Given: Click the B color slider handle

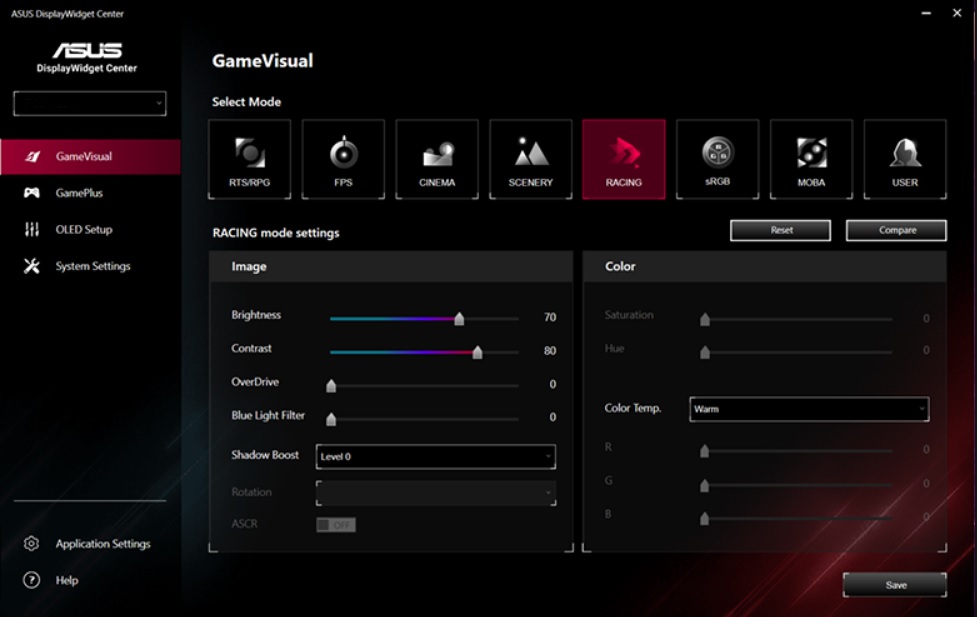Looking at the screenshot, I should coord(704,518).
